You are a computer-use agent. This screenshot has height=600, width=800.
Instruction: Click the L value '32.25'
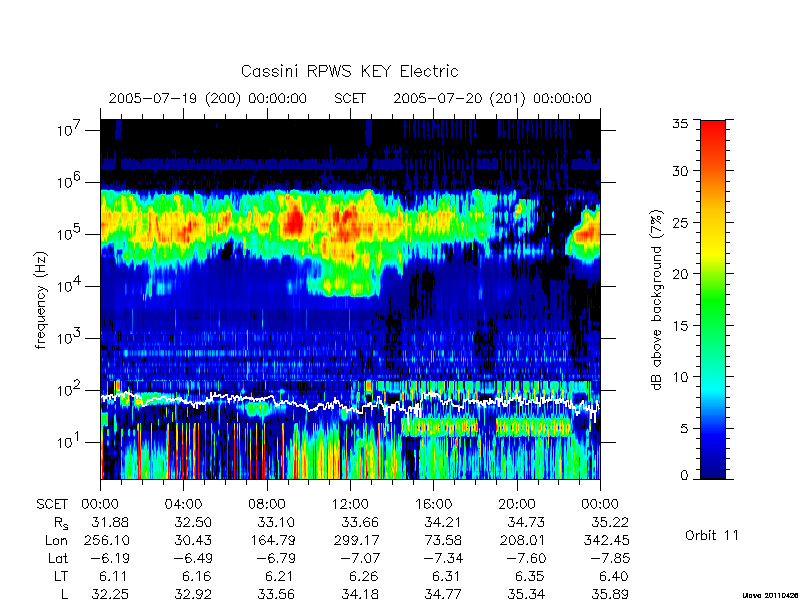[x=110, y=594]
